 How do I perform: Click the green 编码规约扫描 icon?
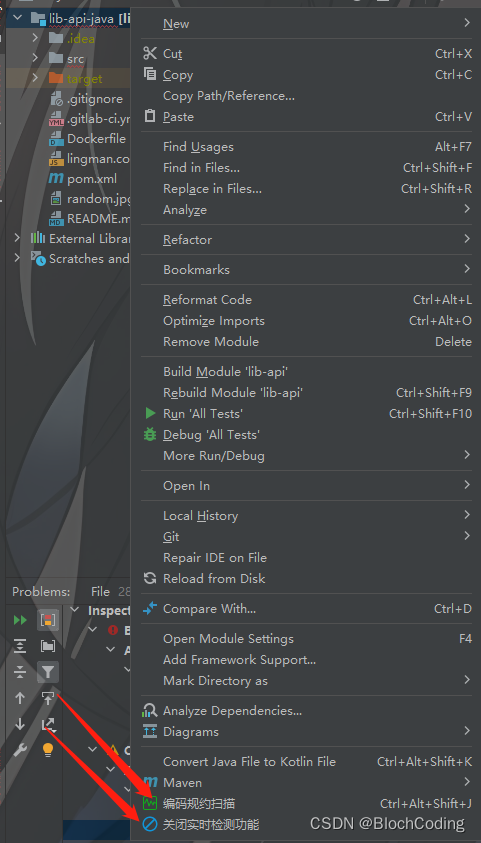pyautogui.click(x=150, y=803)
